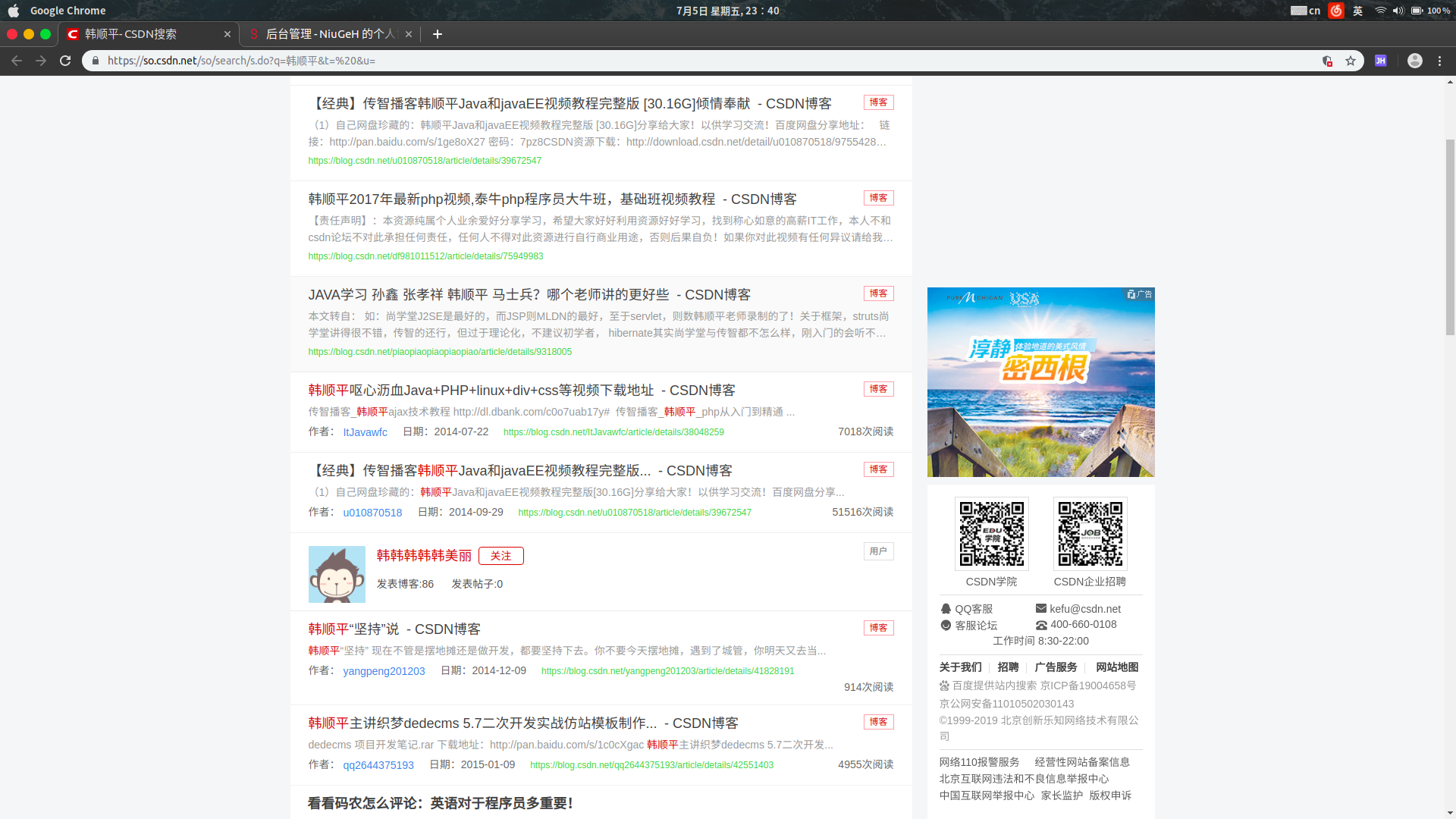Contact QQ客服 support

pyautogui.click(x=966, y=609)
